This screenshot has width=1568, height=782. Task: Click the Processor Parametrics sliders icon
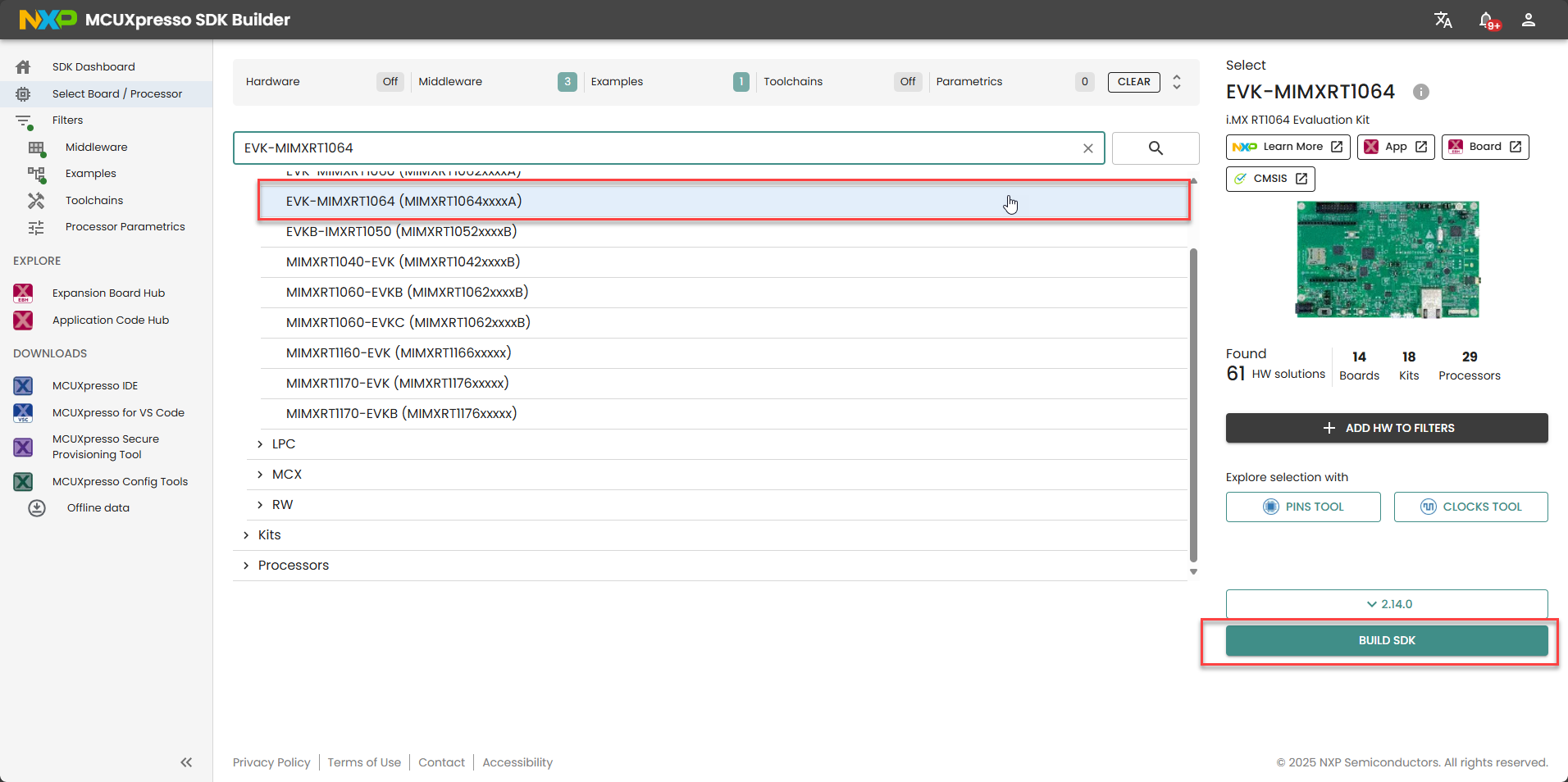click(x=36, y=227)
